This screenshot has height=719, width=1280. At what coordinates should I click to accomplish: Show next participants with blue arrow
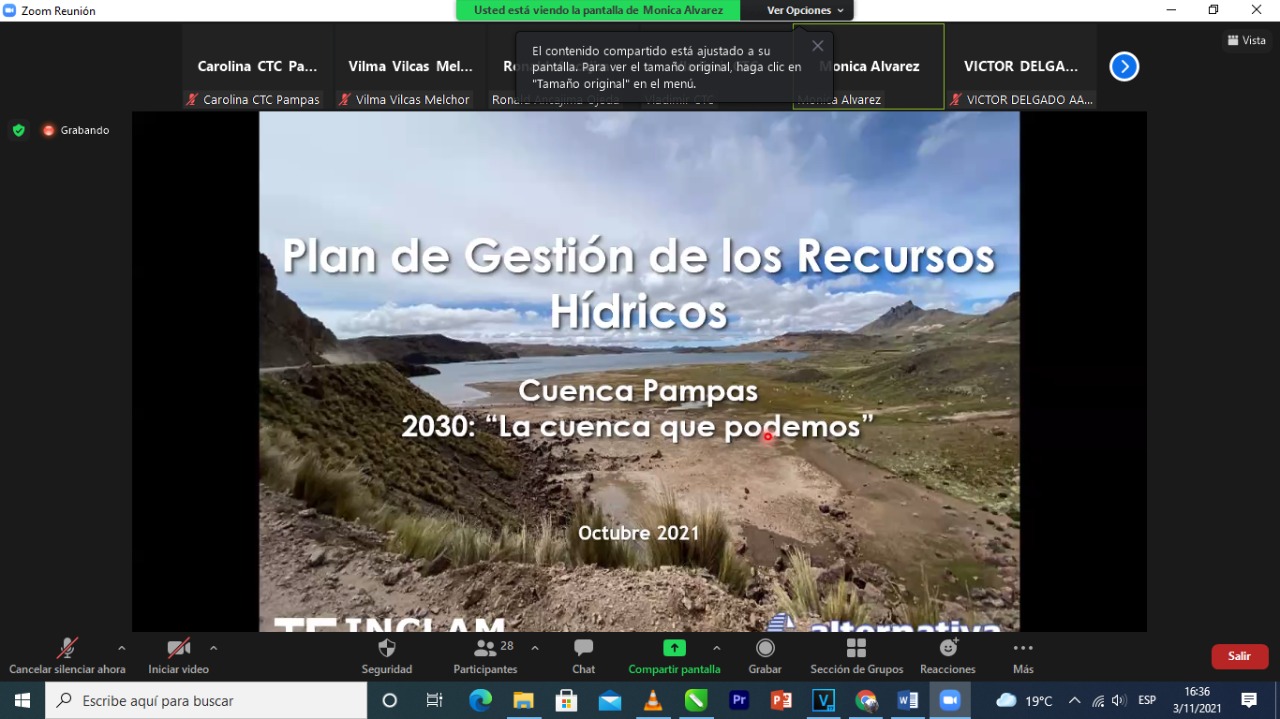pyautogui.click(x=1124, y=67)
